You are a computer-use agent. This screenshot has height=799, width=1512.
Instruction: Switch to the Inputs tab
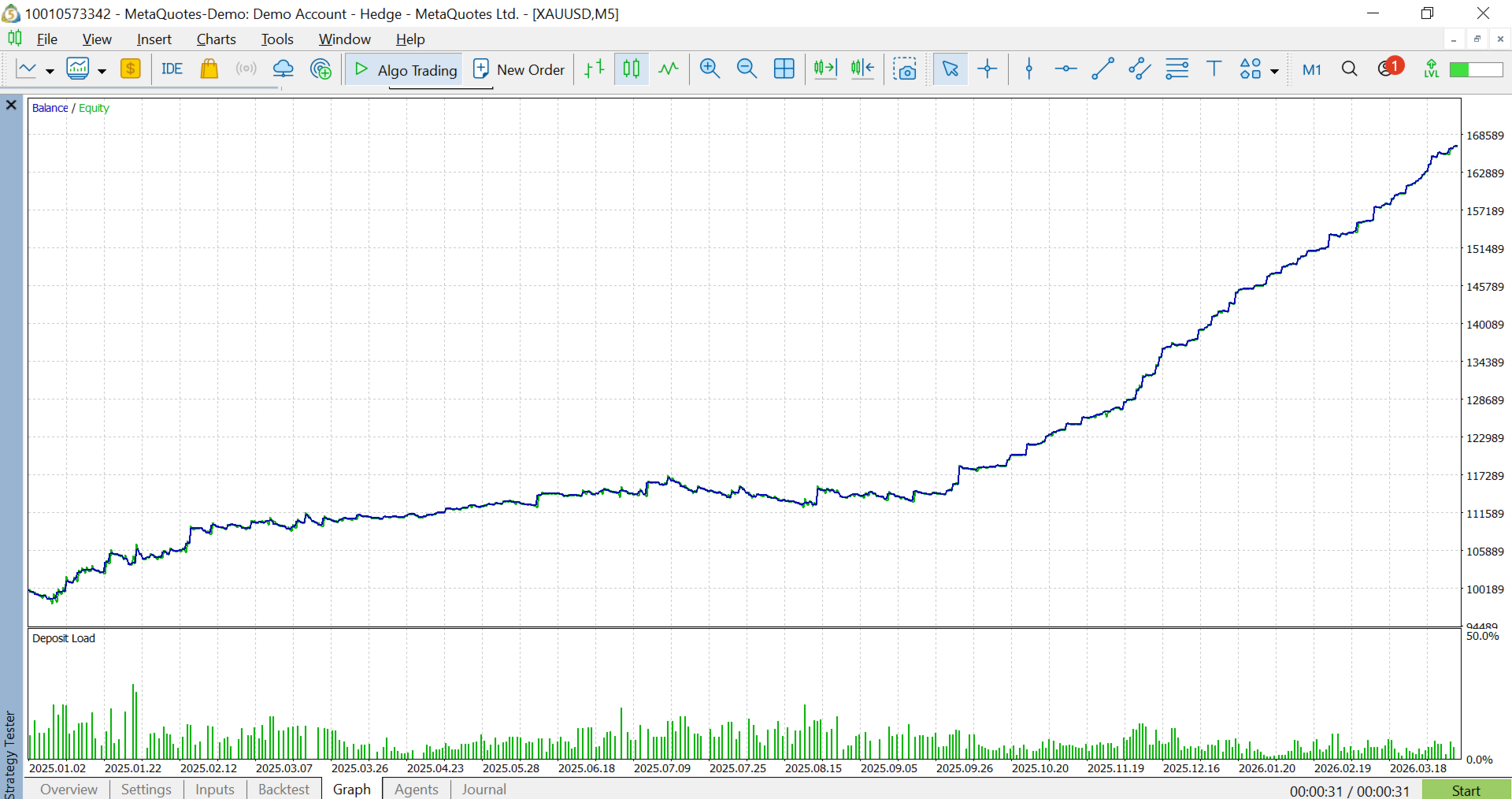[x=214, y=790]
